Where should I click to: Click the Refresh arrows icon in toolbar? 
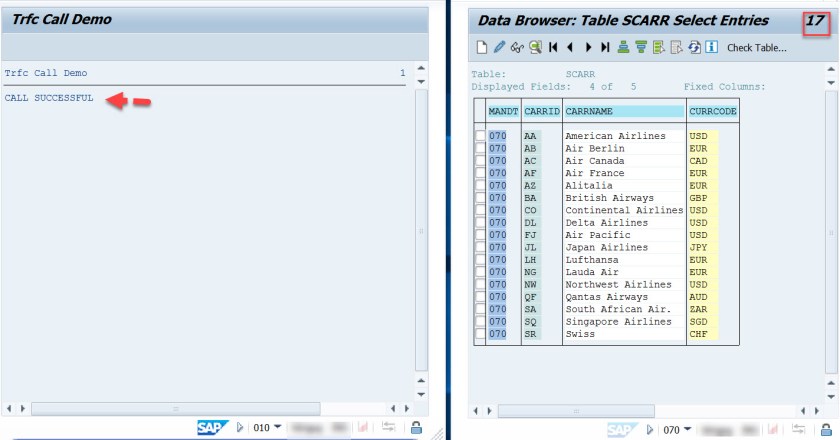(x=694, y=47)
